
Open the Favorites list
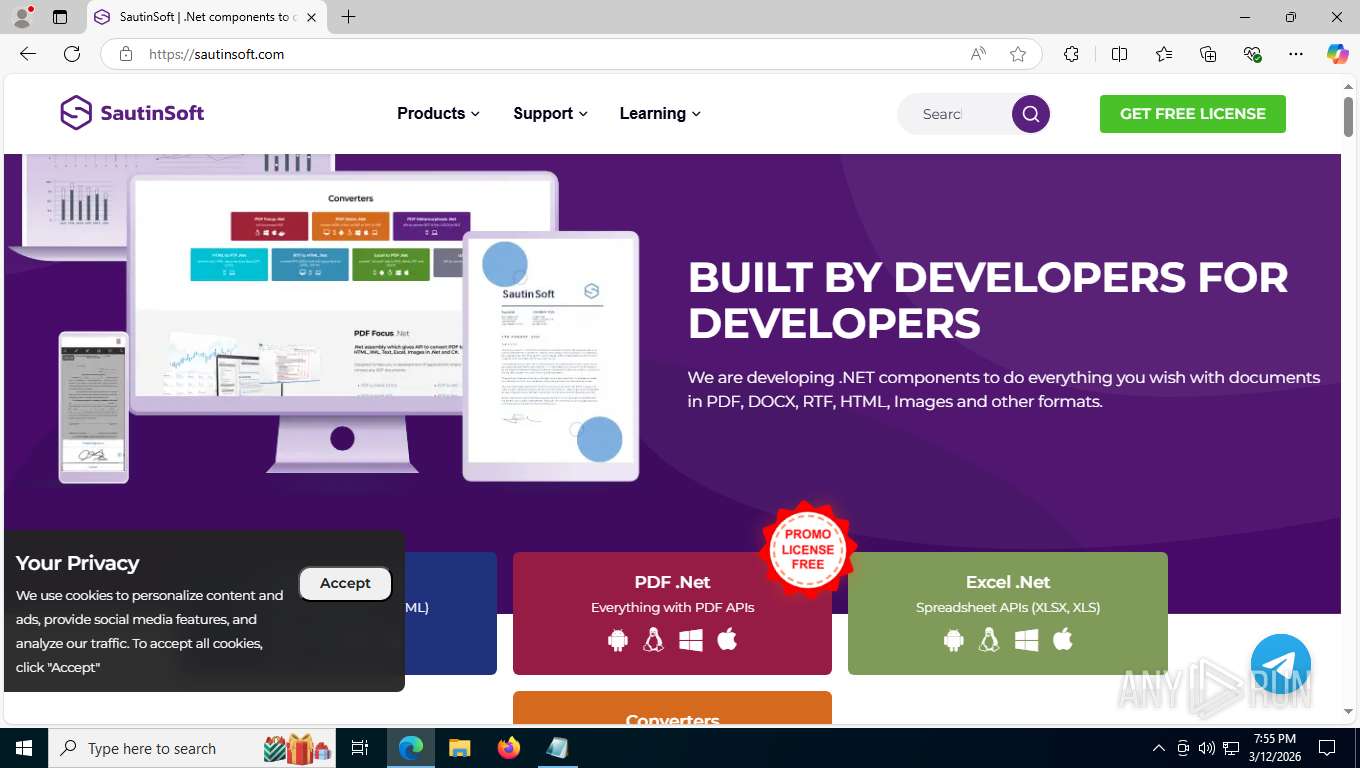click(x=1164, y=54)
